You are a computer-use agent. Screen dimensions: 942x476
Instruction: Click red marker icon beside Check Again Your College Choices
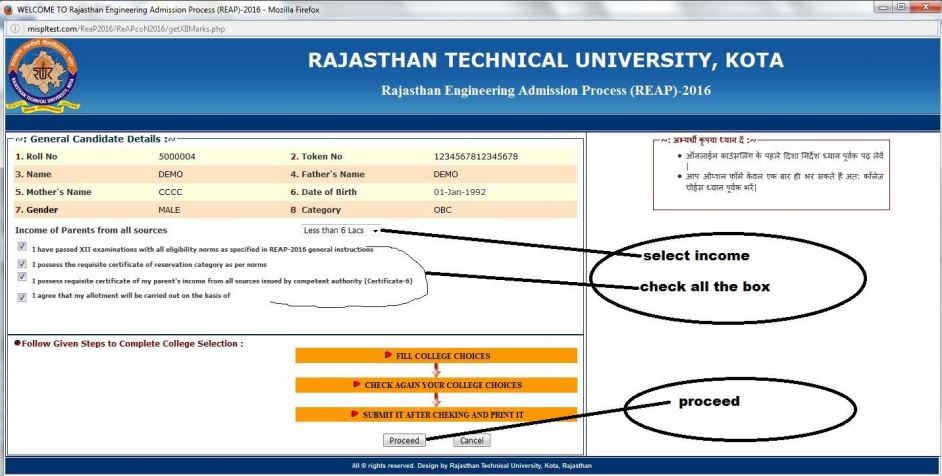pos(357,384)
